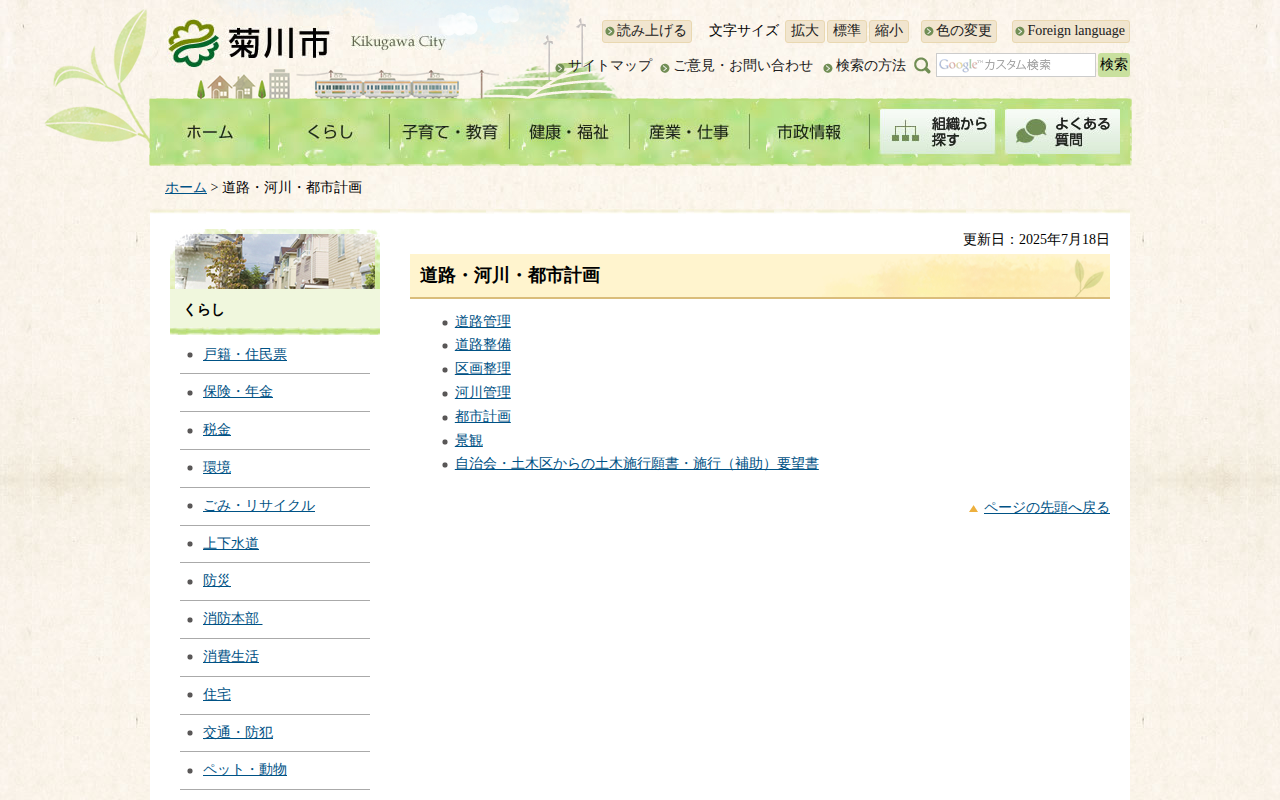This screenshot has height=800, width=1280.
Task: Open the 組織から探す organization chart button
Action: (x=937, y=131)
